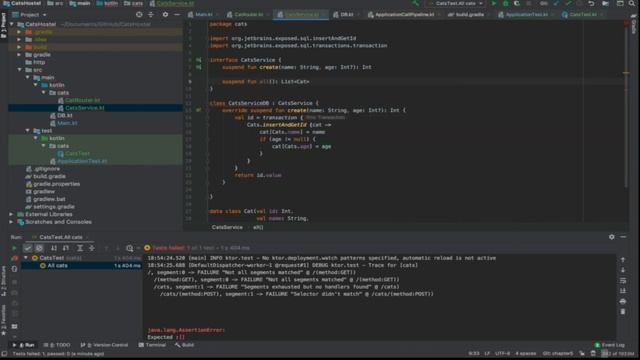Open Run panel settings gear icon
The height and width of the screenshot is (360, 640).
point(611,237)
